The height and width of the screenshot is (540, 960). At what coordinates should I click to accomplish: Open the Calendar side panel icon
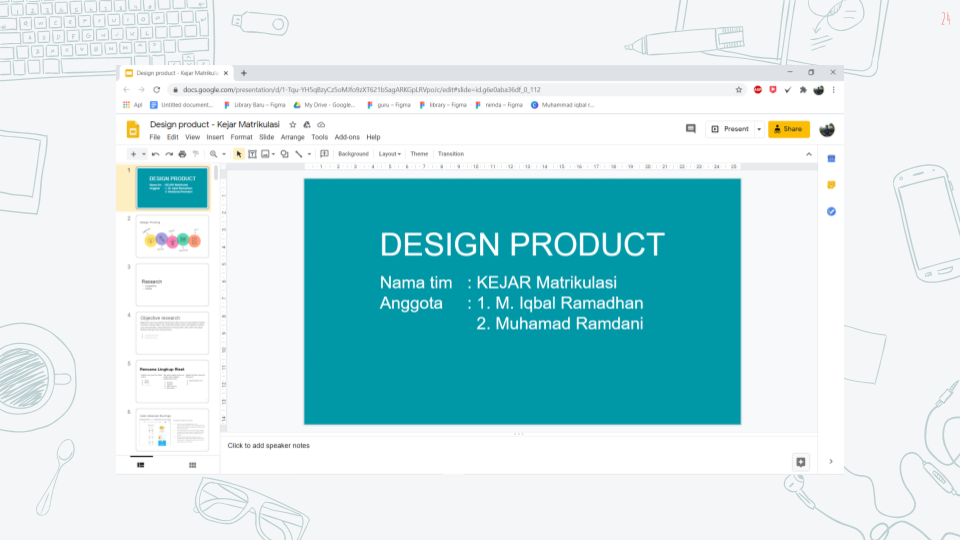[831, 159]
